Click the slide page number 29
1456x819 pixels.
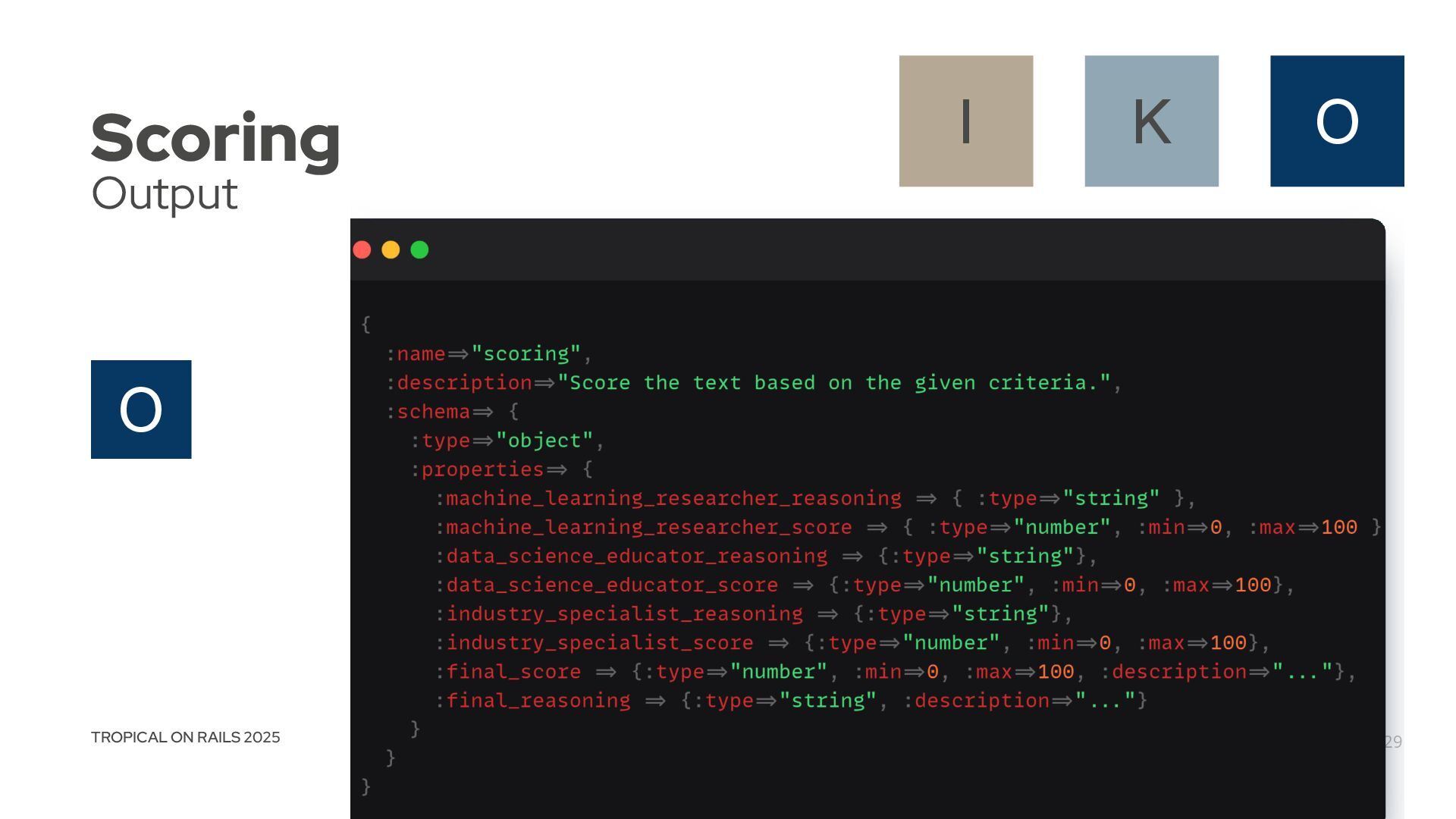1393,742
